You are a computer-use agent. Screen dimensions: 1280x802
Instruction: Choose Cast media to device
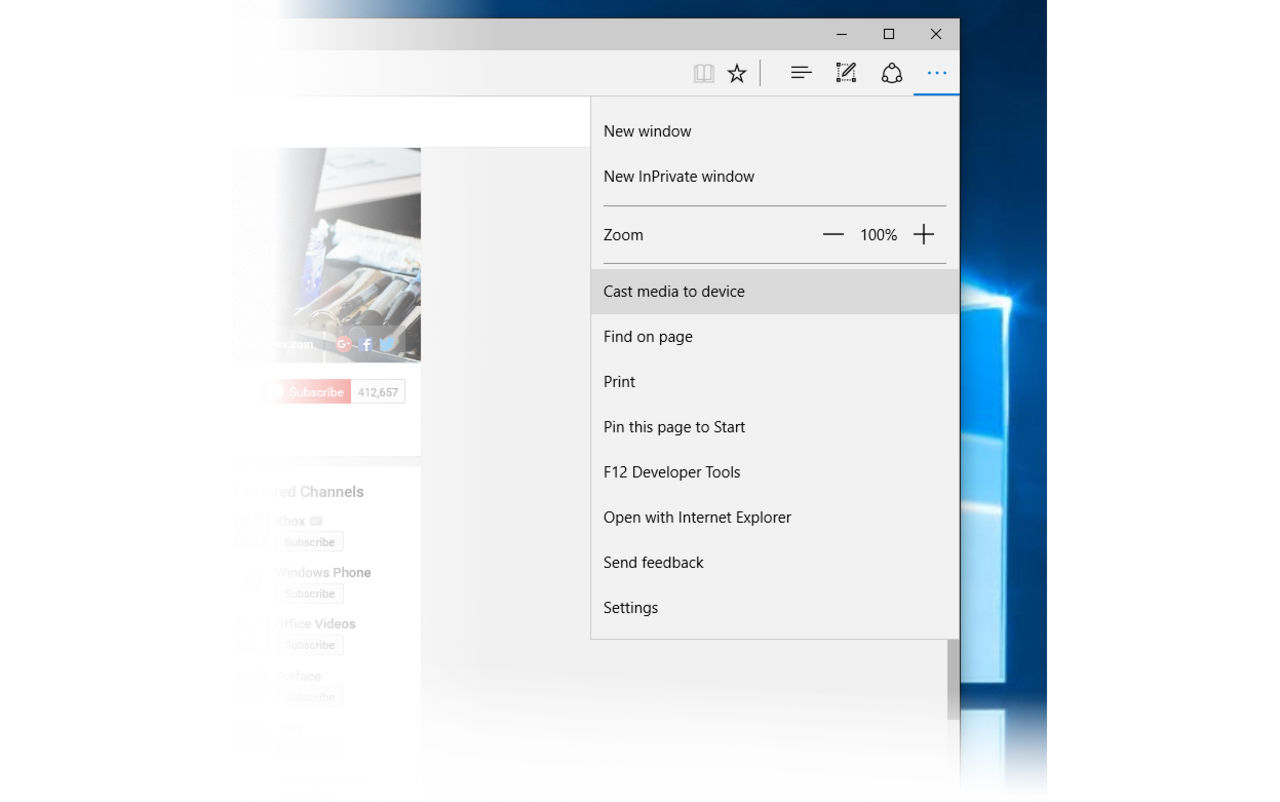pyautogui.click(x=674, y=292)
